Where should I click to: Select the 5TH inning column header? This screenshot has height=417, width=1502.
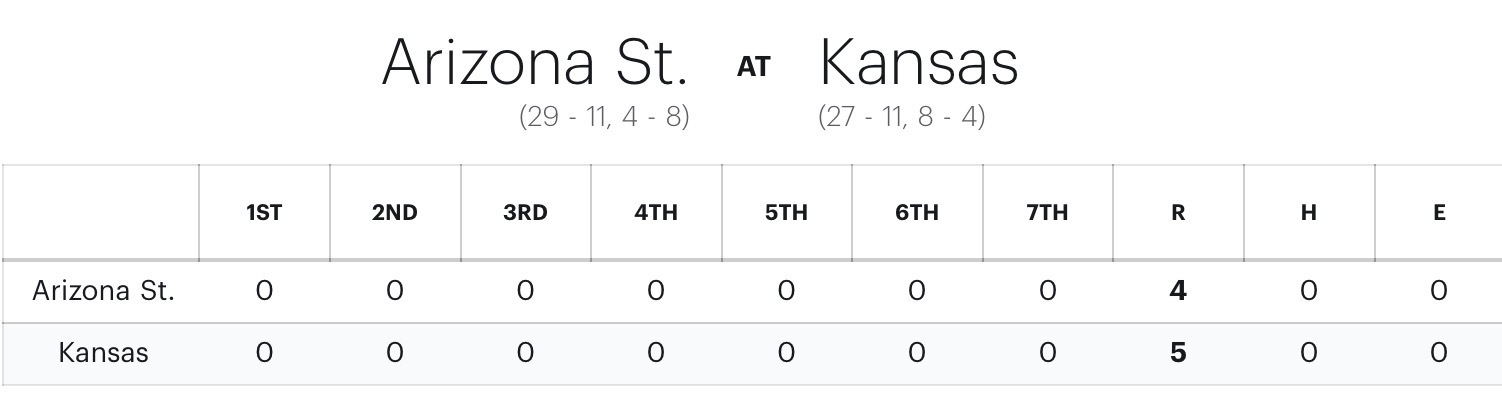[786, 212]
